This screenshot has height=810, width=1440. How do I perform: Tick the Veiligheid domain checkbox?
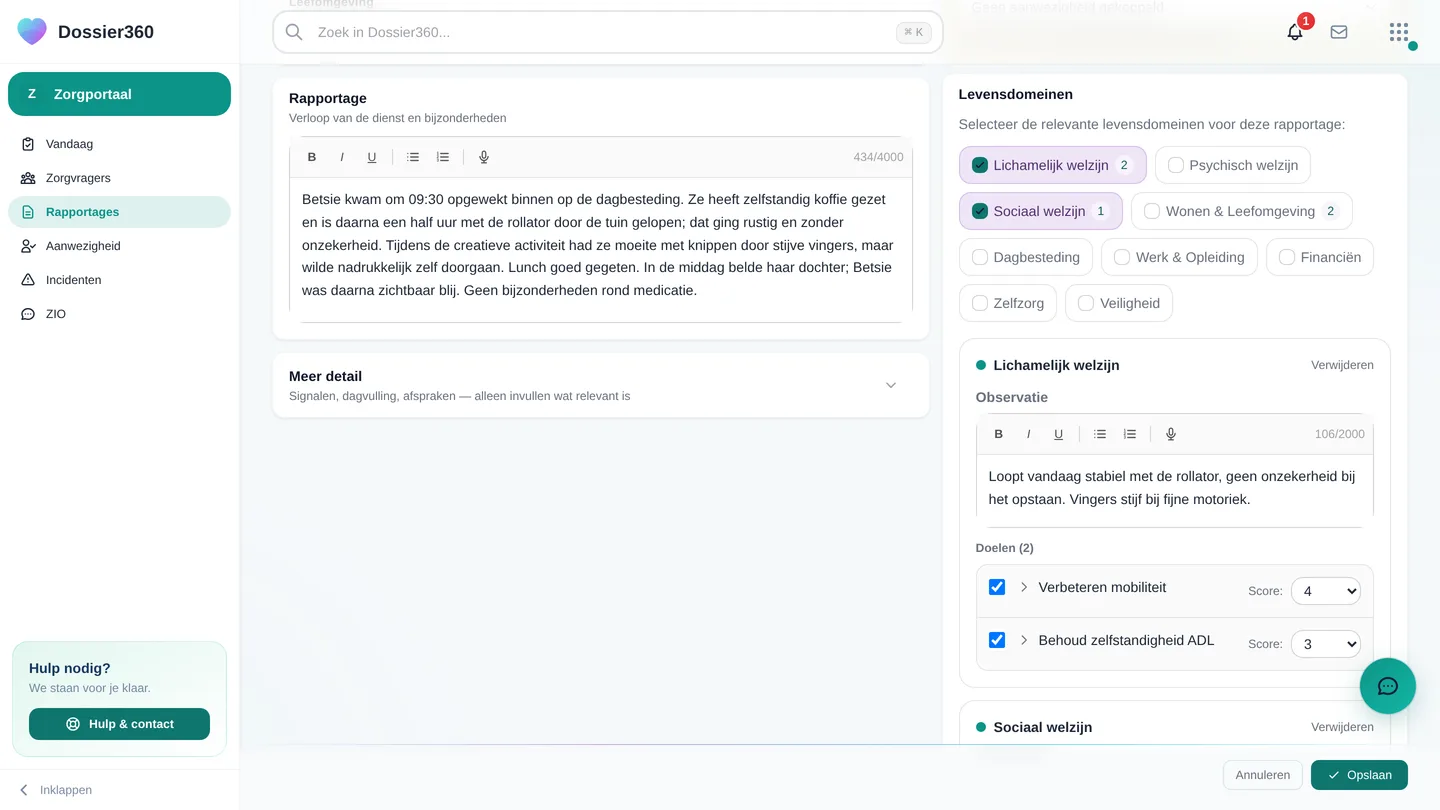coord(1086,303)
